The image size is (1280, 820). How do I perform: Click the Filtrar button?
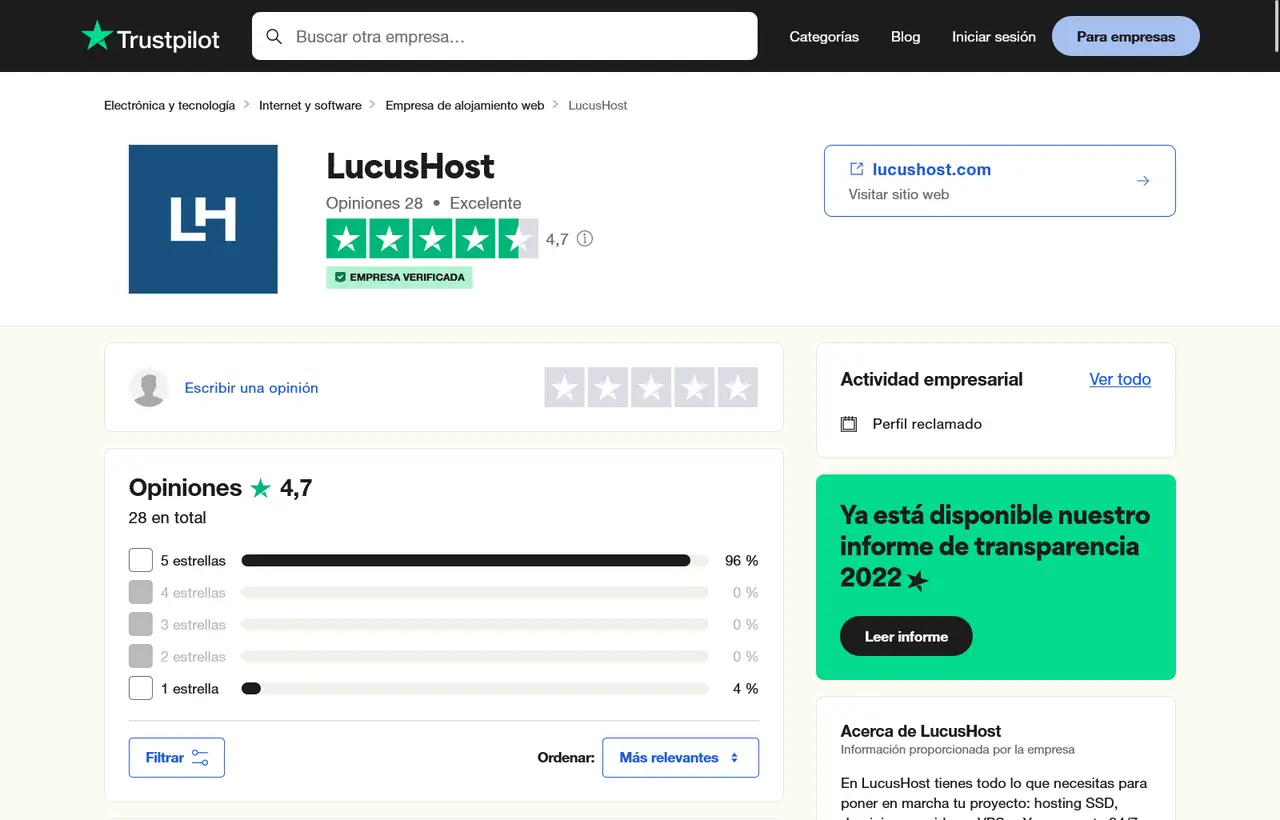tap(177, 758)
